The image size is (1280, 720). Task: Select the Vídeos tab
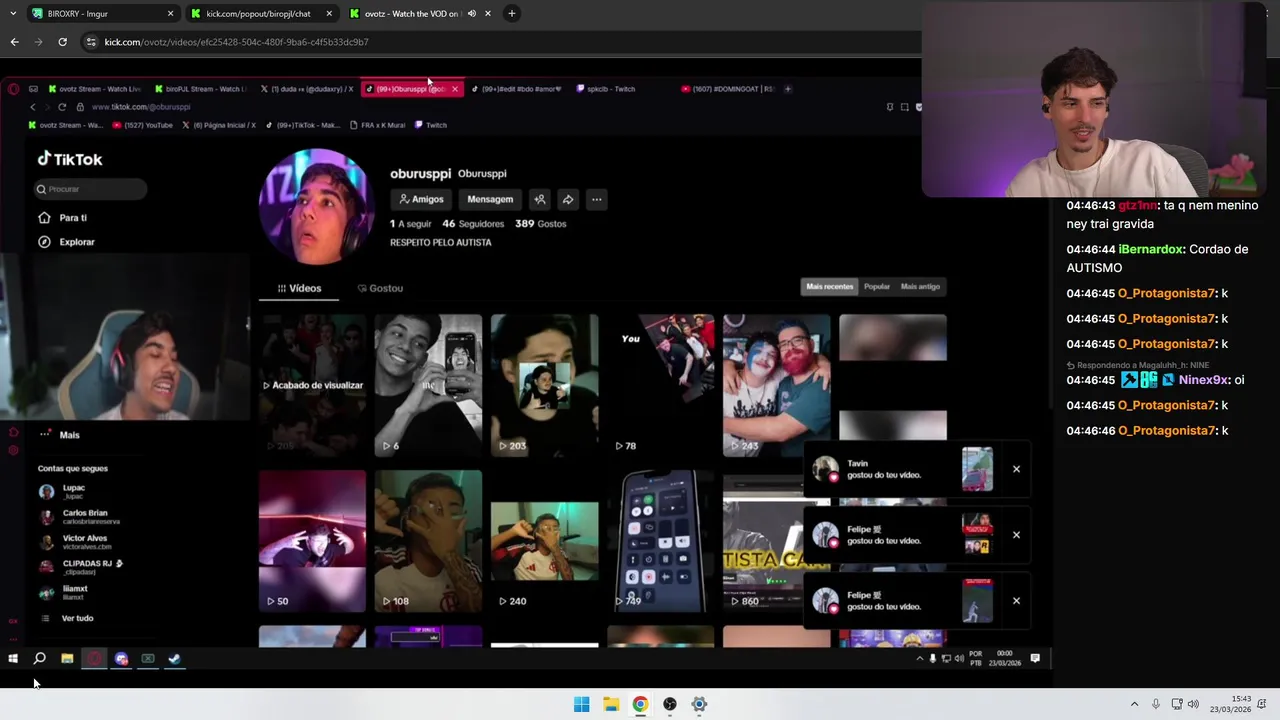[299, 288]
